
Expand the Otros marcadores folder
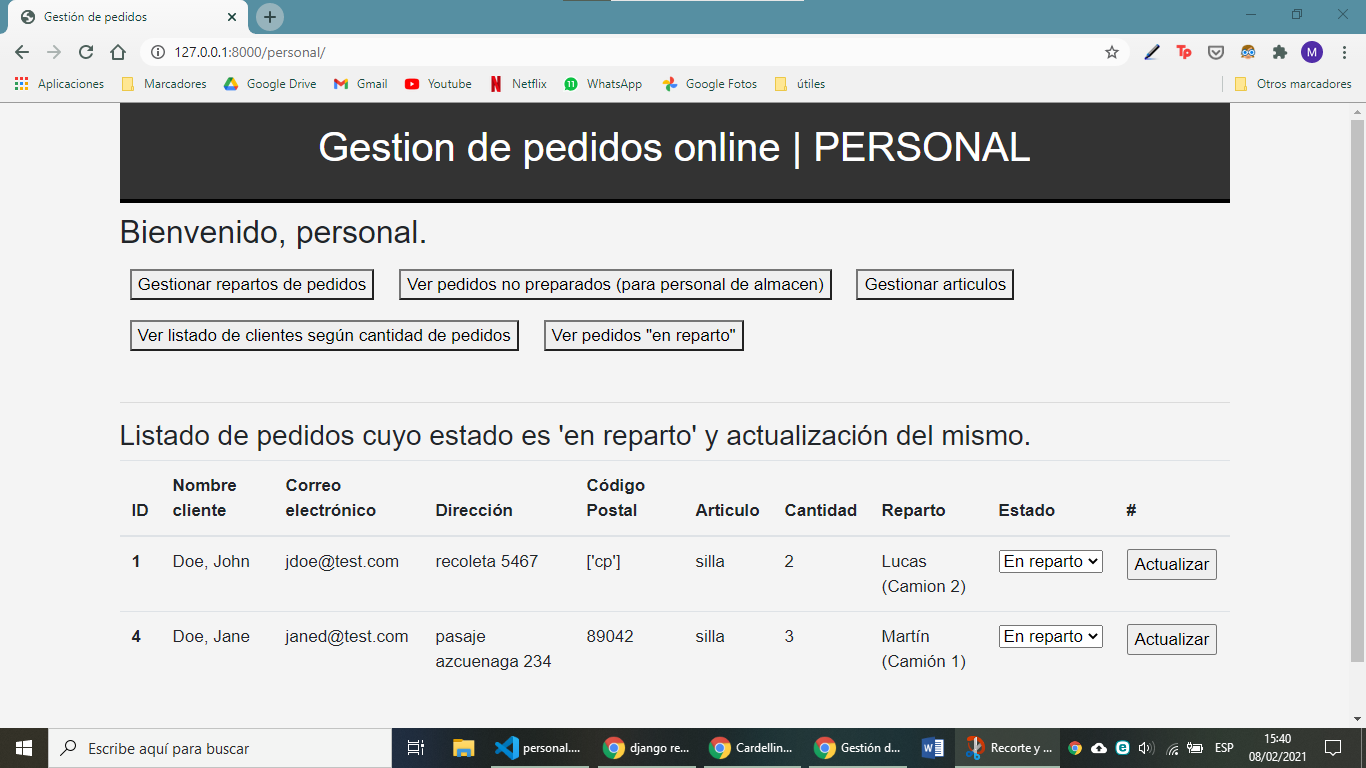[1293, 84]
